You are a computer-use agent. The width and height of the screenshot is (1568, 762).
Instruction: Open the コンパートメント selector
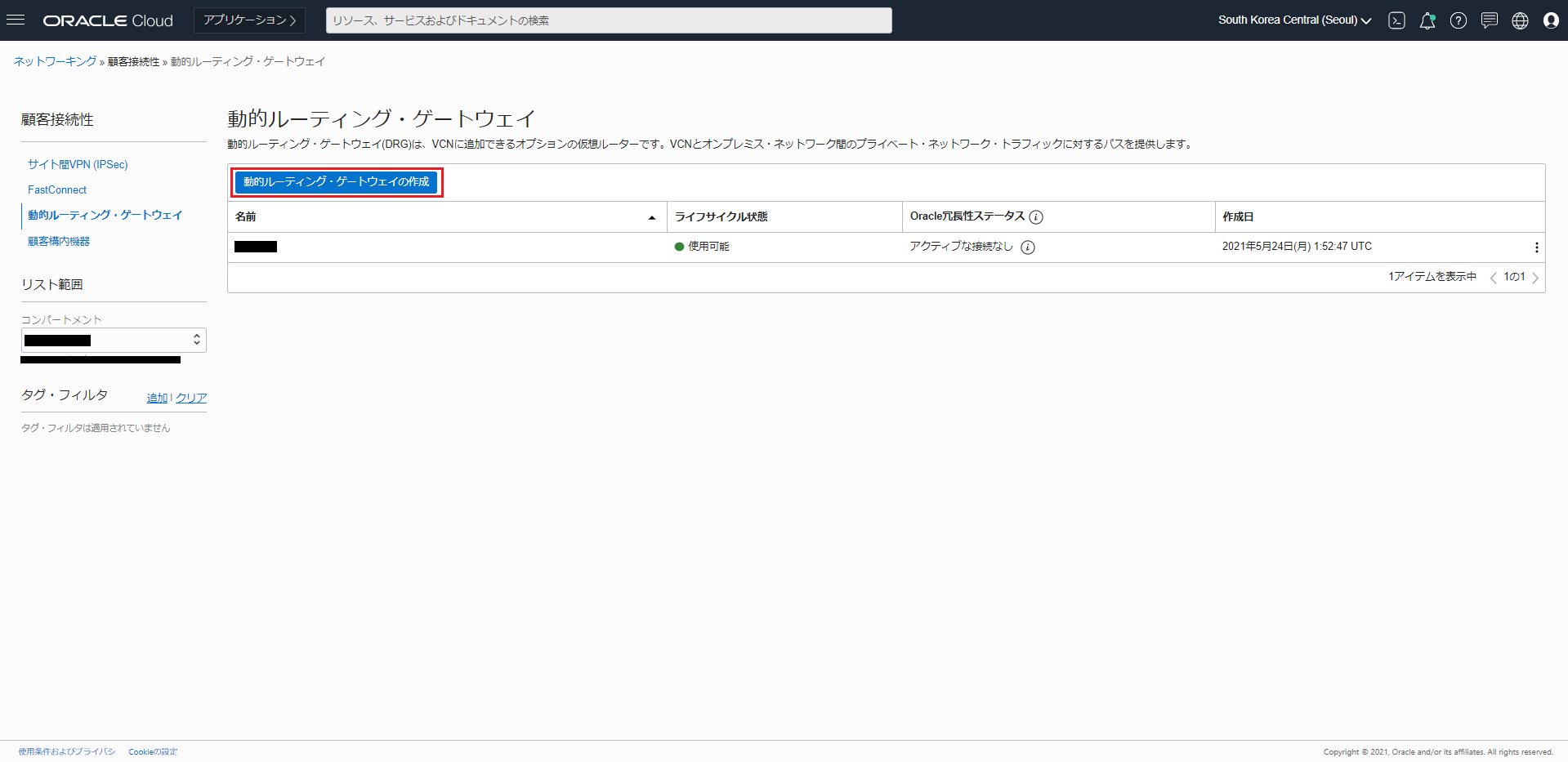(114, 340)
